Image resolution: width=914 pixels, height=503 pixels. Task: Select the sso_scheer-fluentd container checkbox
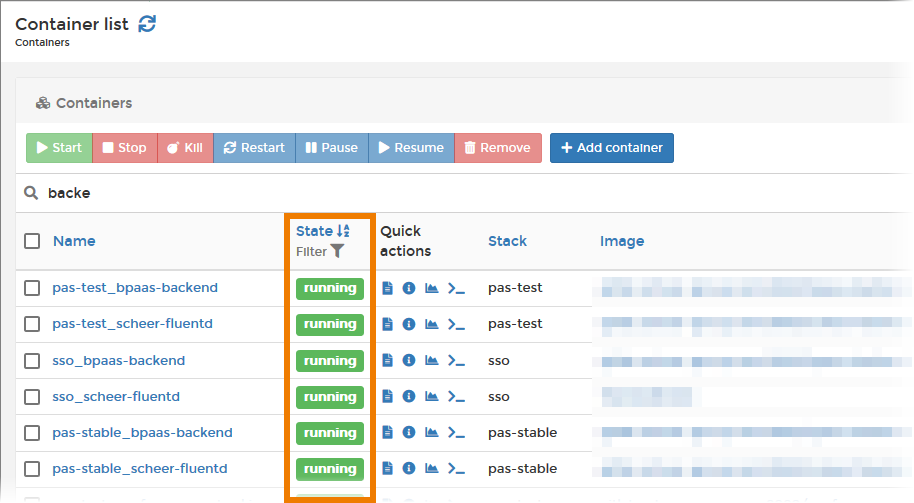32,397
